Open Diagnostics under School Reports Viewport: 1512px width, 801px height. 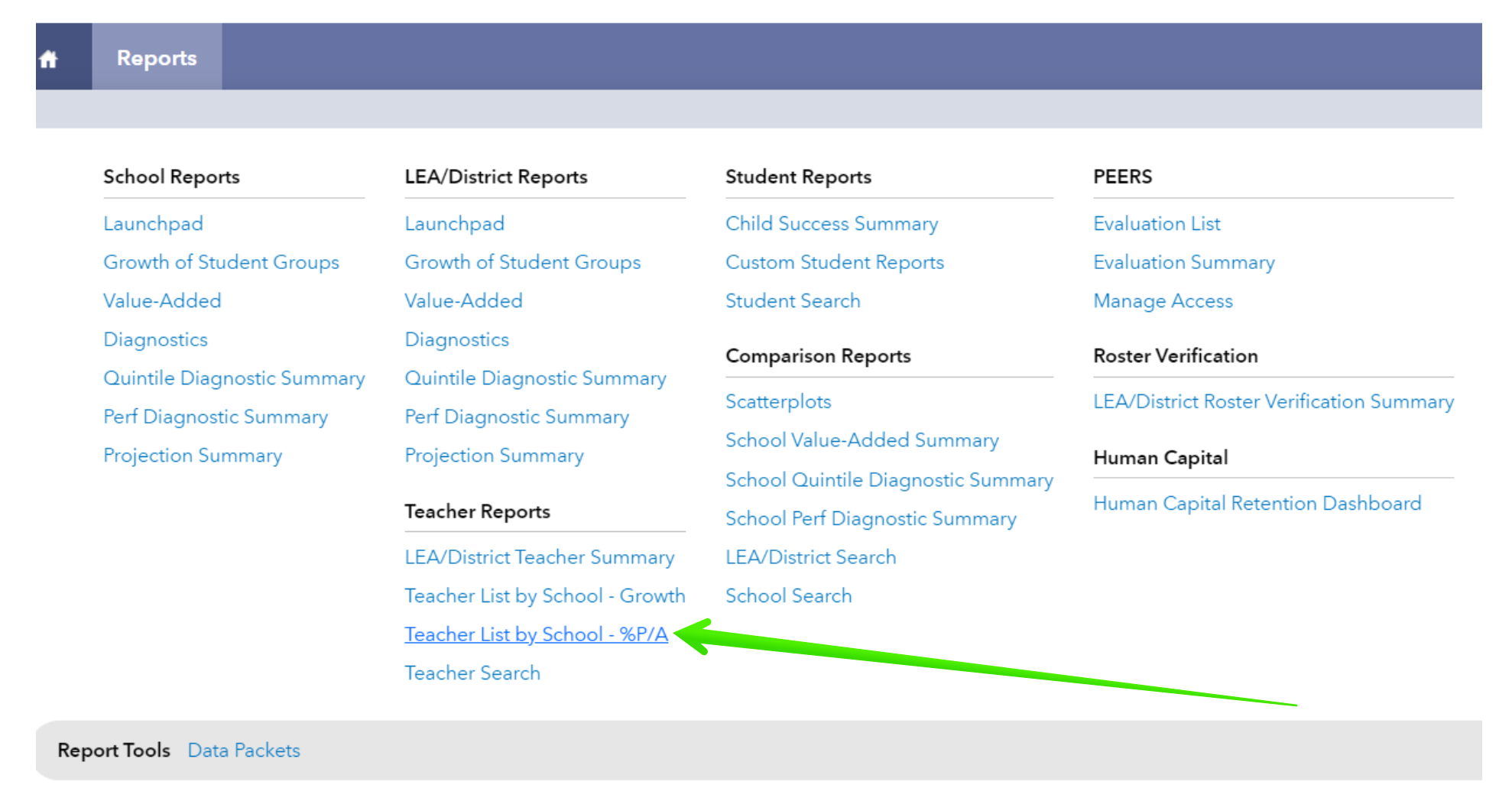coord(155,339)
